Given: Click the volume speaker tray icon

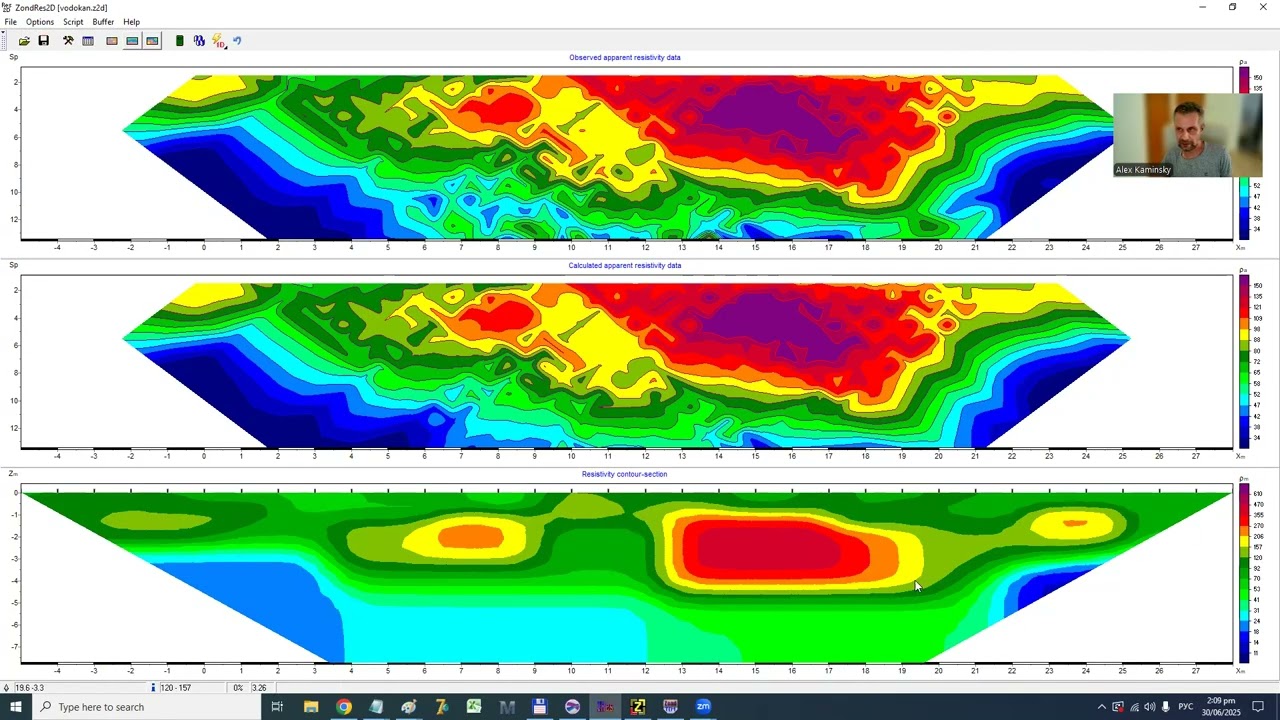Looking at the screenshot, I should click(1149, 707).
